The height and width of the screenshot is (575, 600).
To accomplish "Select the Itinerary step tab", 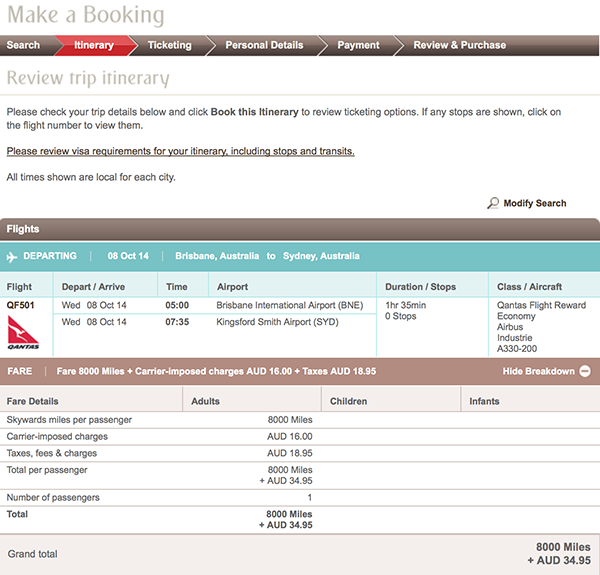I will click(94, 45).
